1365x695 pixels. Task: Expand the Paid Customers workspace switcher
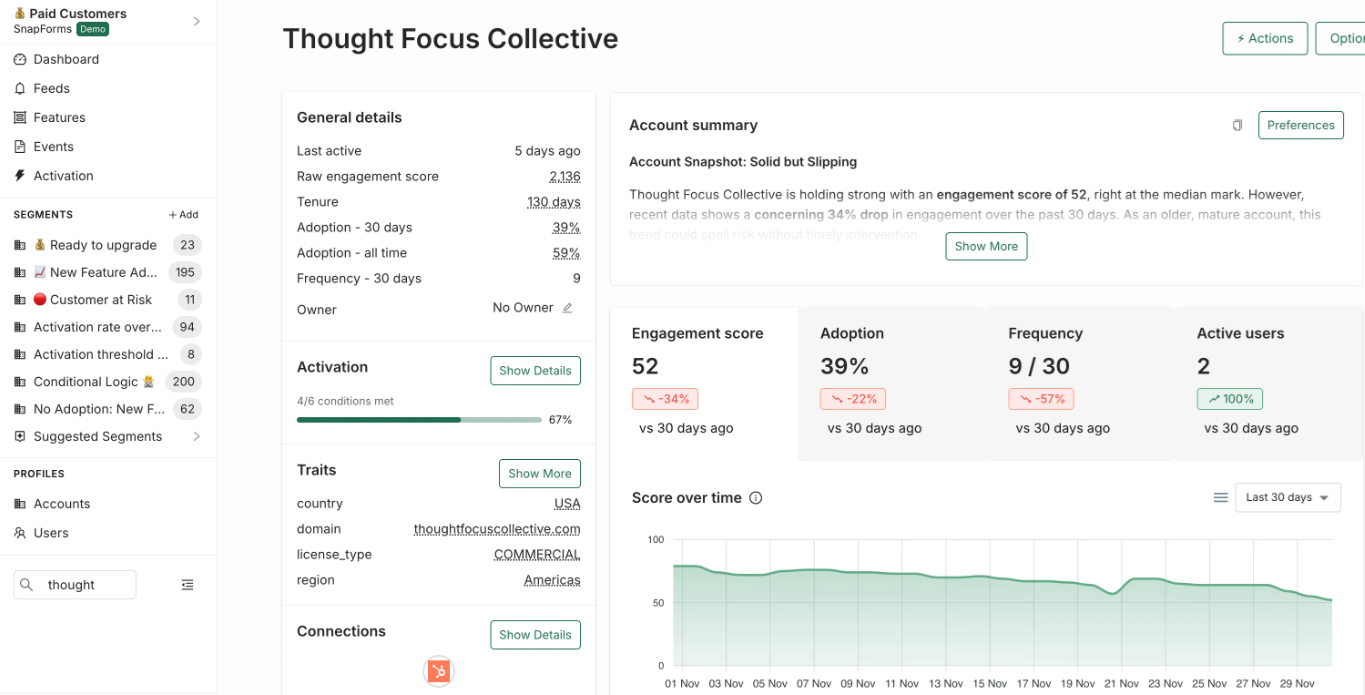[196, 21]
